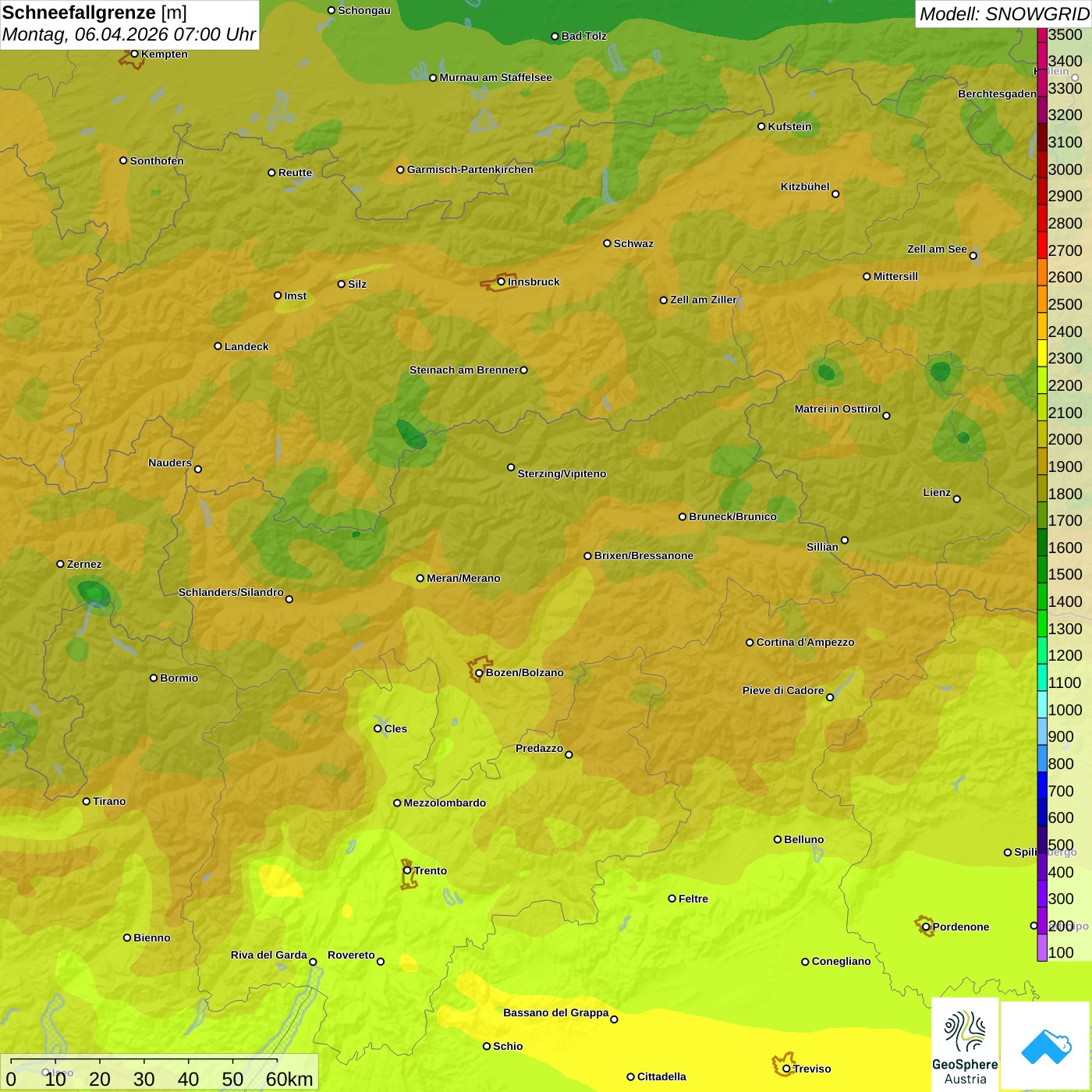Select the Bad Tölz marker
The width and height of the screenshot is (1092, 1092).
coord(555,36)
